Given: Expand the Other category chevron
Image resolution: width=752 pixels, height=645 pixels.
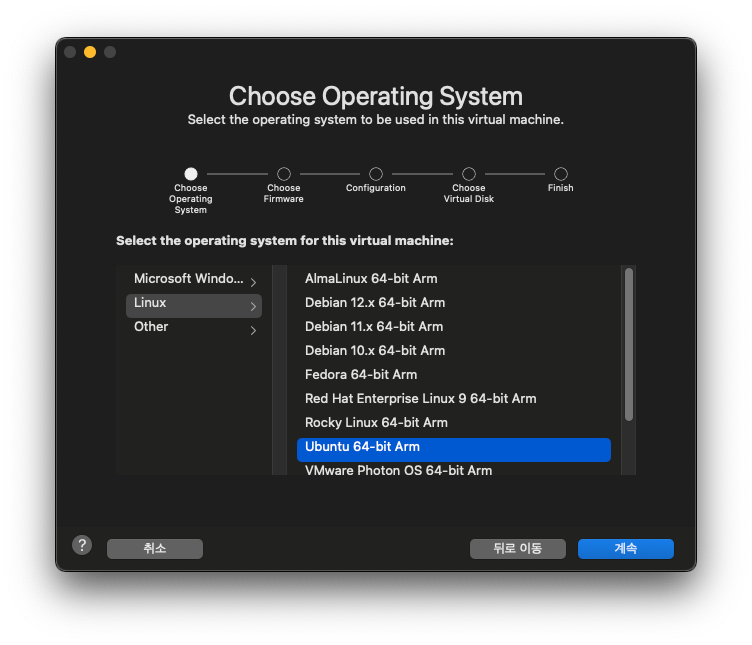Looking at the screenshot, I should pyautogui.click(x=253, y=330).
